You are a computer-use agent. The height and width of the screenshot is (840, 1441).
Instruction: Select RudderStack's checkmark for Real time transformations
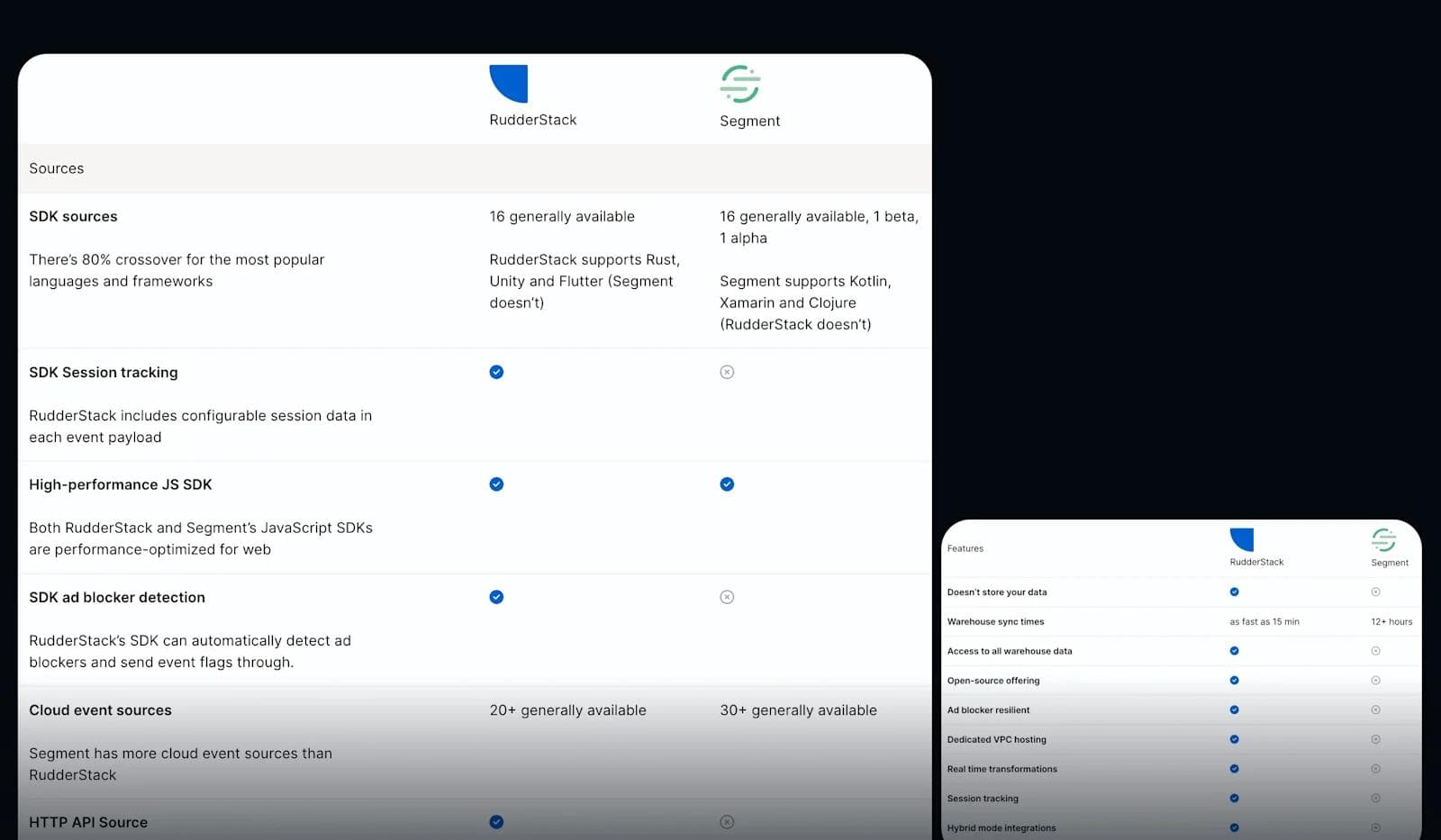pos(1234,769)
